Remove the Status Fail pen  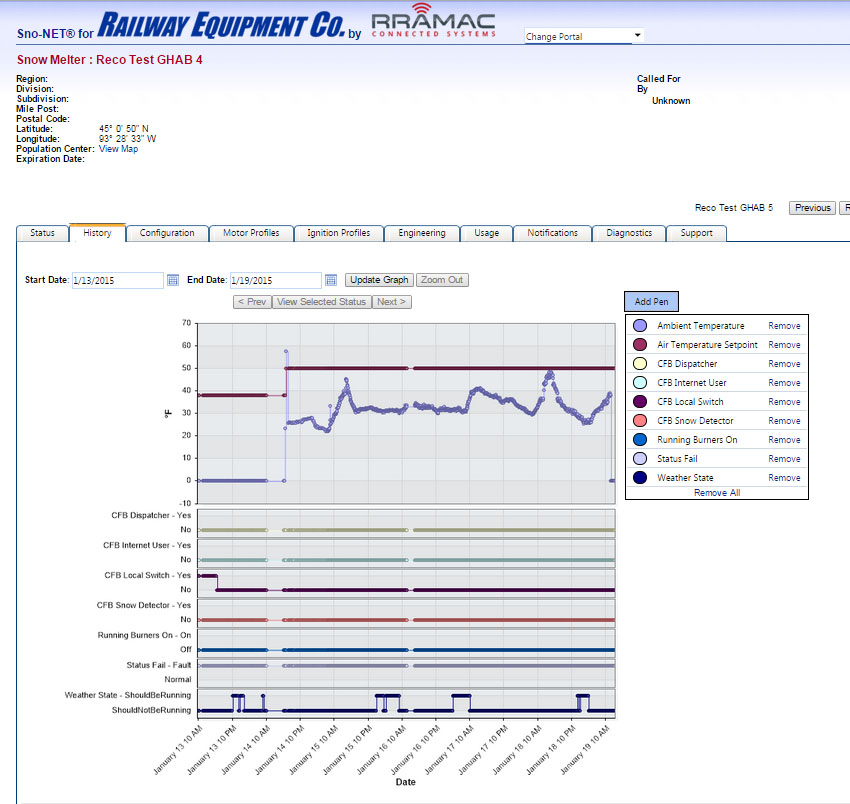(784, 459)
